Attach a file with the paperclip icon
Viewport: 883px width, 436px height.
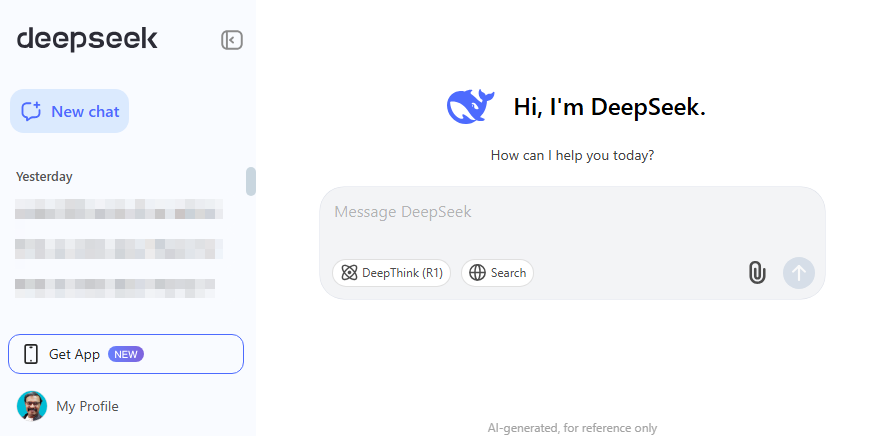click(757, 273)
